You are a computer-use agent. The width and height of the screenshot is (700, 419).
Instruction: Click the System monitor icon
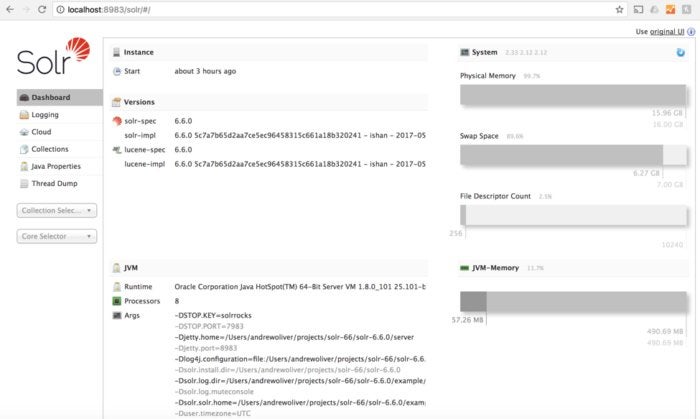click(465, 52)
